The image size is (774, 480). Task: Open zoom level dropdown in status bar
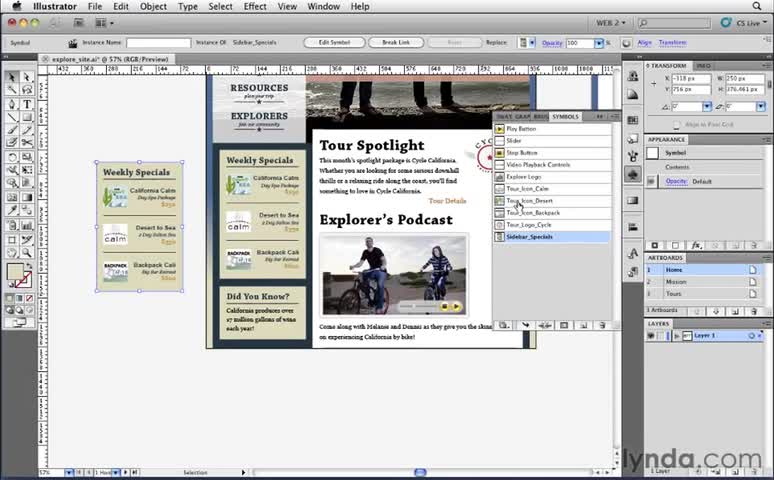[69, 473]
